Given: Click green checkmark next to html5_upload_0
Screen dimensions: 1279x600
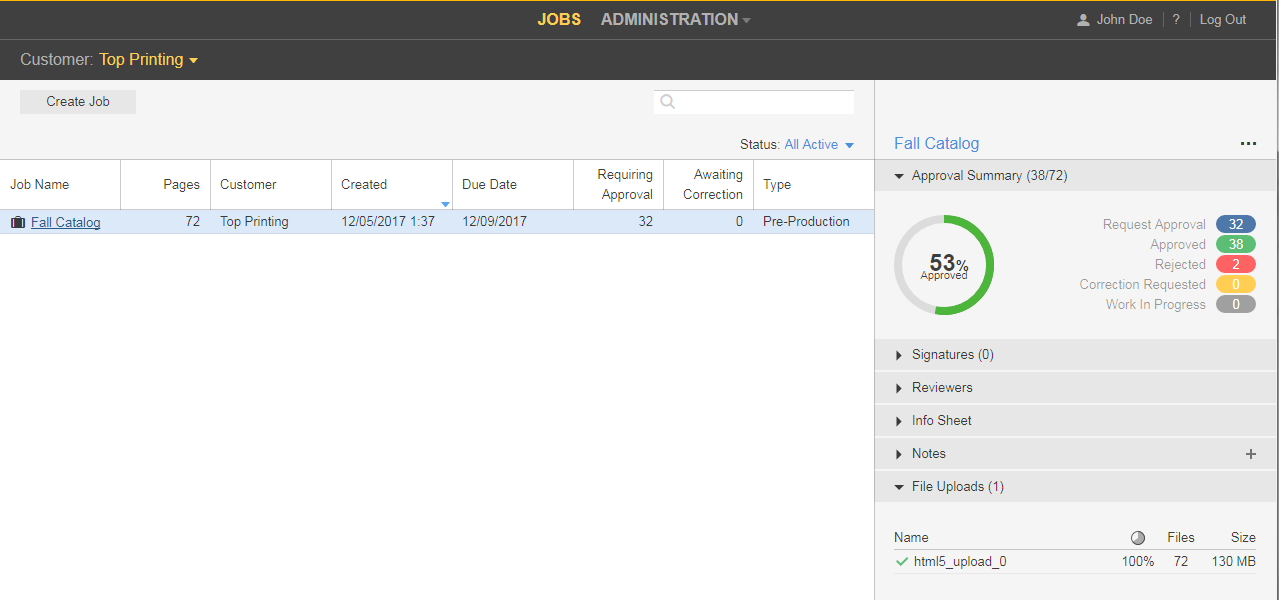Looking at the screenshot, I should [x=902, y=562].
